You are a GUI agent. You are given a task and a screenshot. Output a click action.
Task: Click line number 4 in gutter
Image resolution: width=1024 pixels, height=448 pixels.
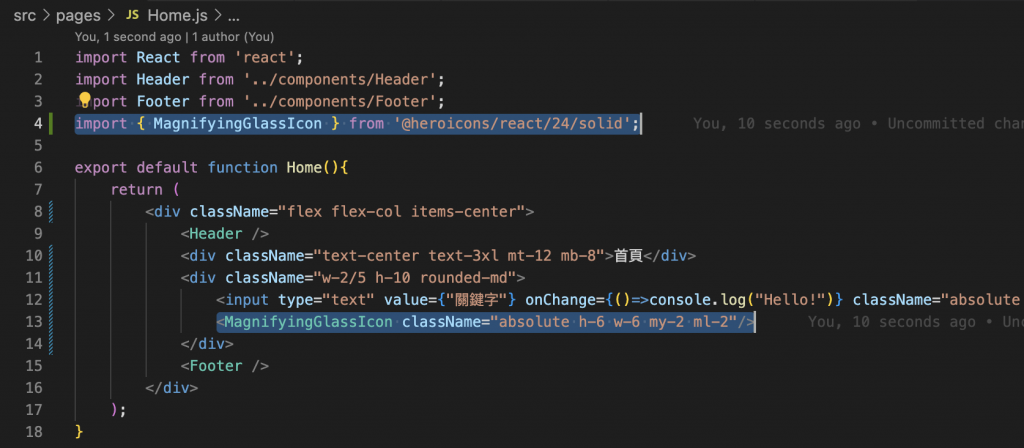[x=38, y=123]
